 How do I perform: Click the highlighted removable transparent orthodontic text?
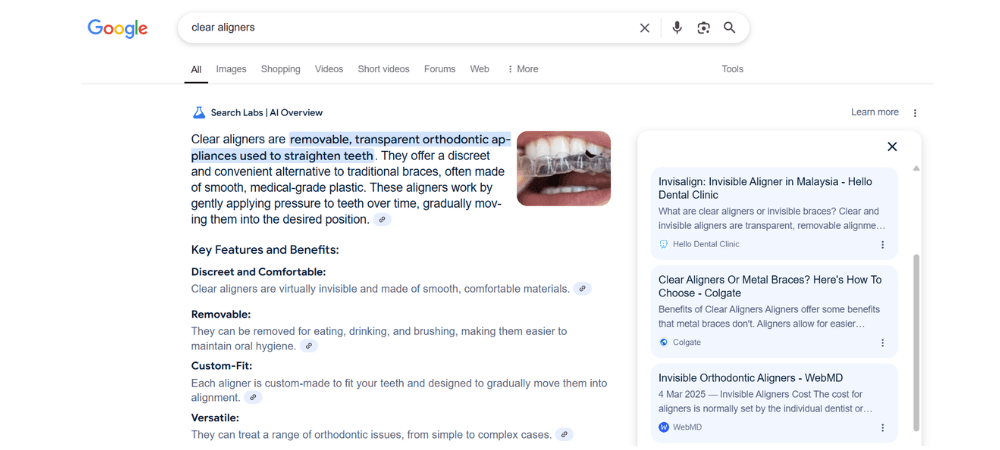pyautogui.click(x=351, y=147)
